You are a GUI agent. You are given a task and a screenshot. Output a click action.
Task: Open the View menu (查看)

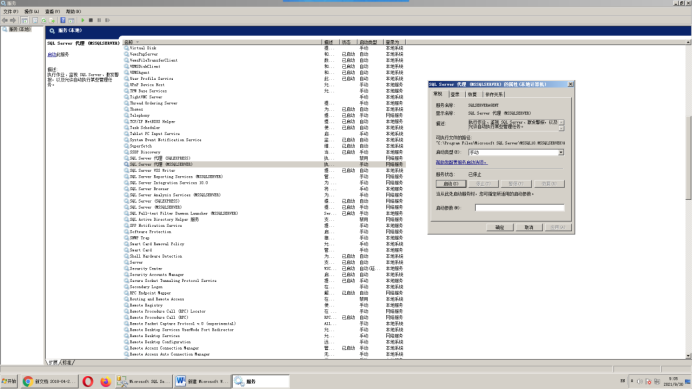pyautogui.click(x=53, y=11)
